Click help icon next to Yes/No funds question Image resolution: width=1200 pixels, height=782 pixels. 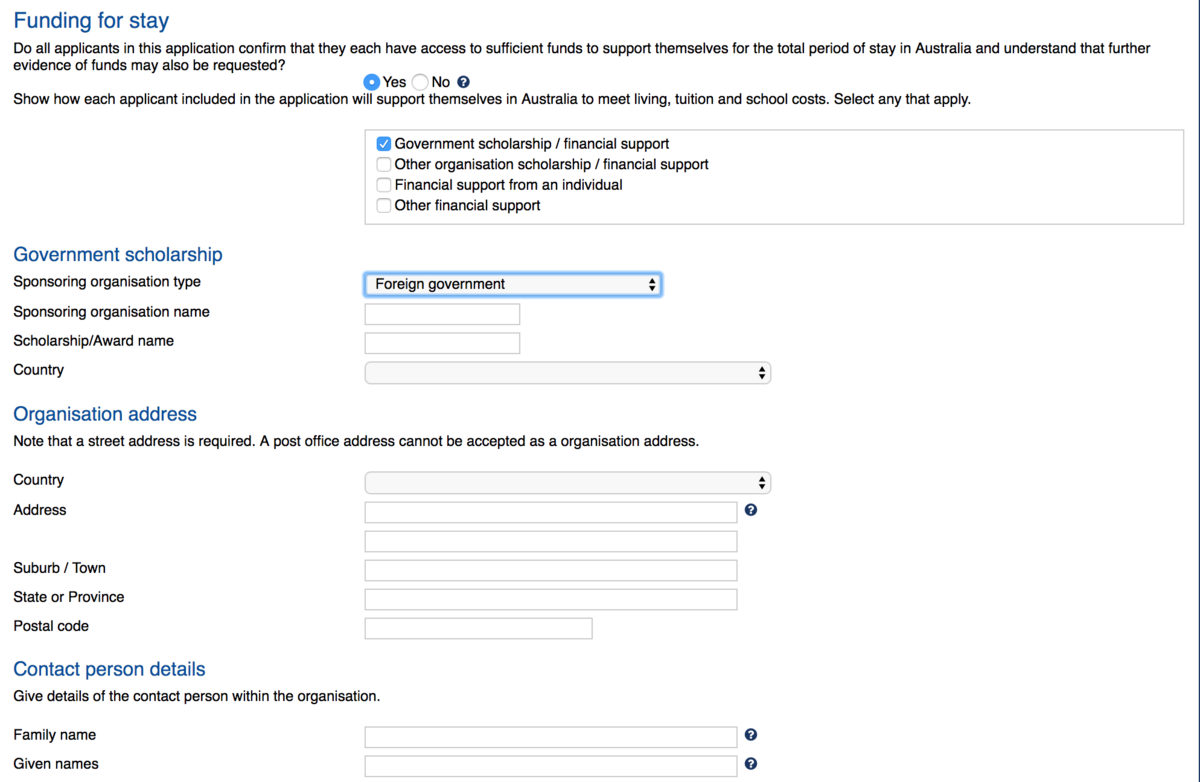[463, 82]
